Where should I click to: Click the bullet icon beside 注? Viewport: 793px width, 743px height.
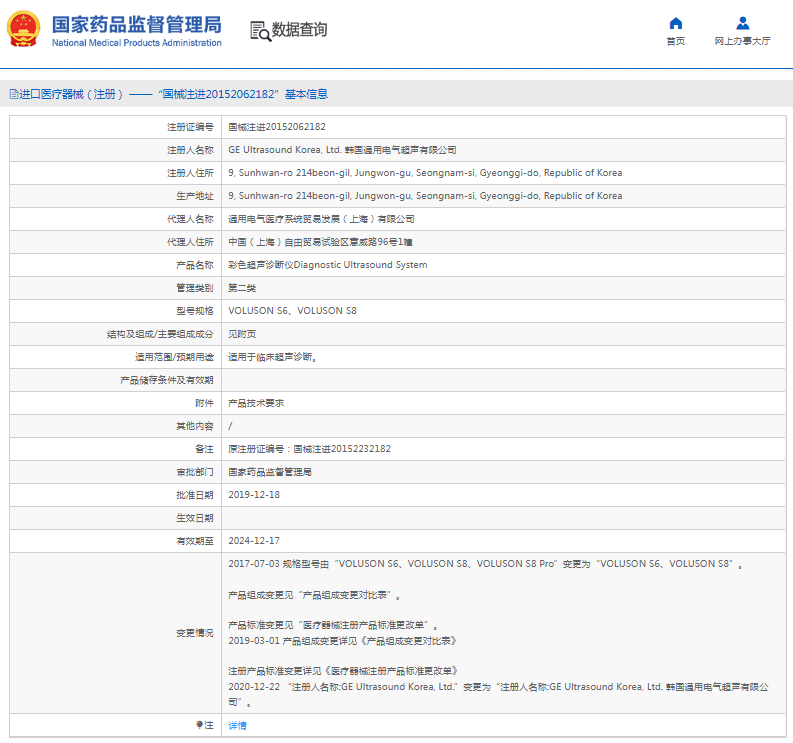199,725
